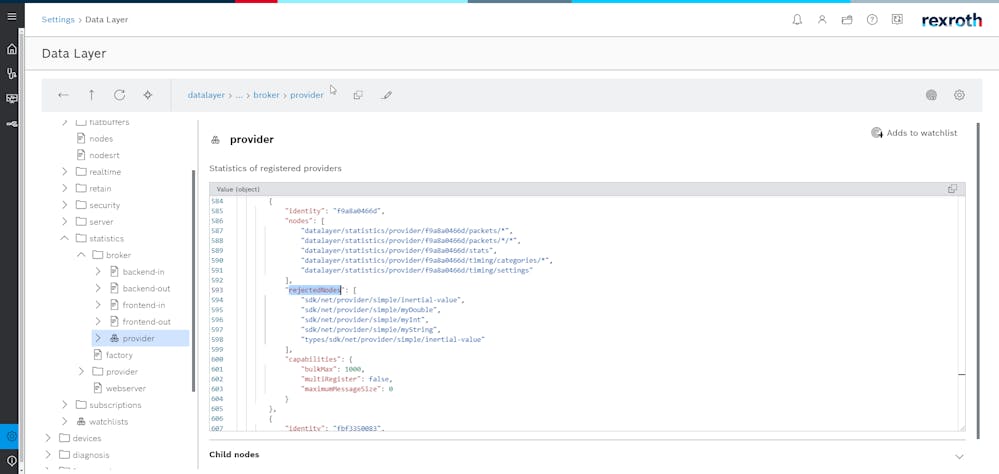Screen dimensions: 999x474
Task: Click Settings breadcrumb link
Action: click(x=58, y=19)
